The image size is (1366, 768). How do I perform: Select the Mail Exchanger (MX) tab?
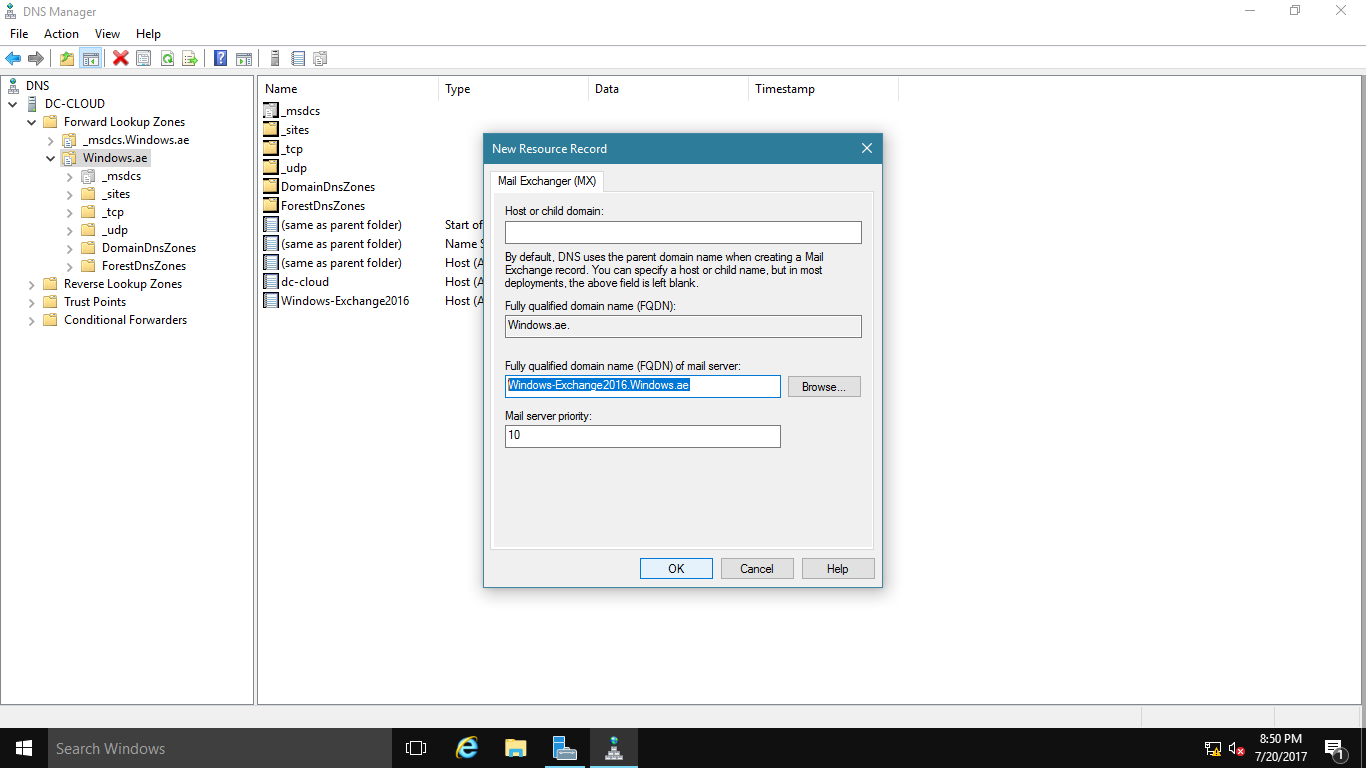click(x=547, y=181)
